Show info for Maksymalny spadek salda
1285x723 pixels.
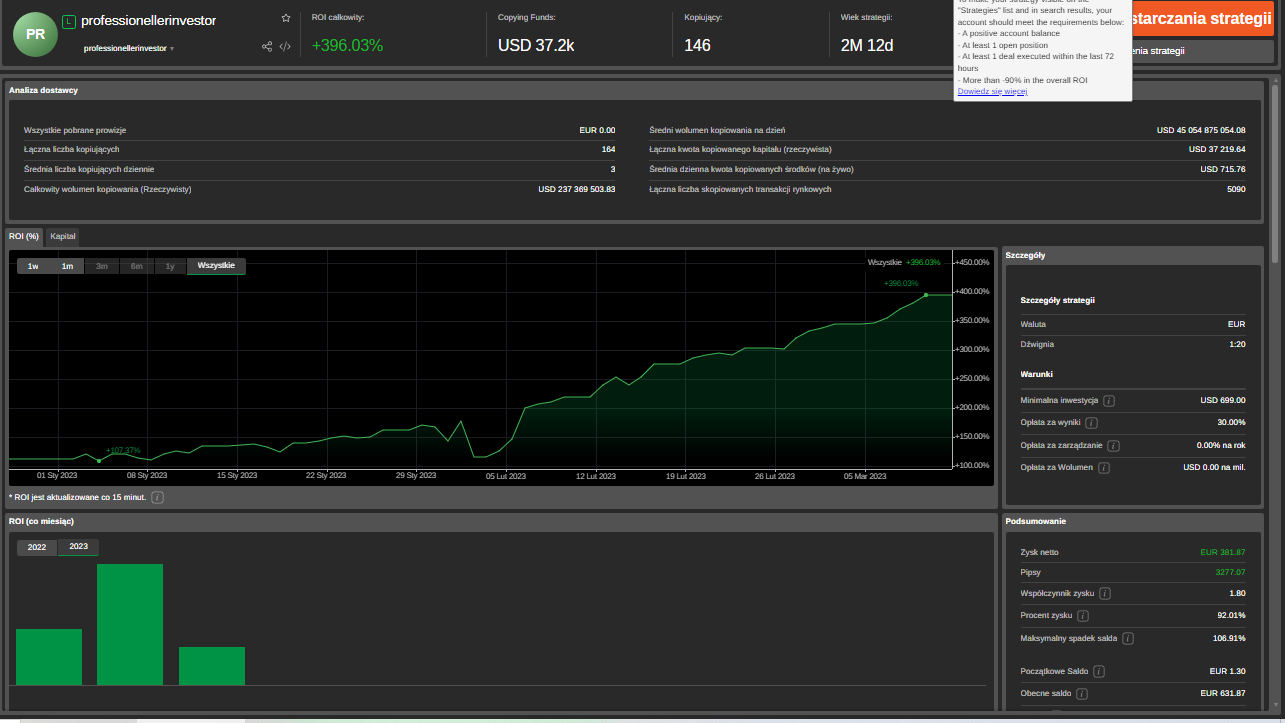1128,638
